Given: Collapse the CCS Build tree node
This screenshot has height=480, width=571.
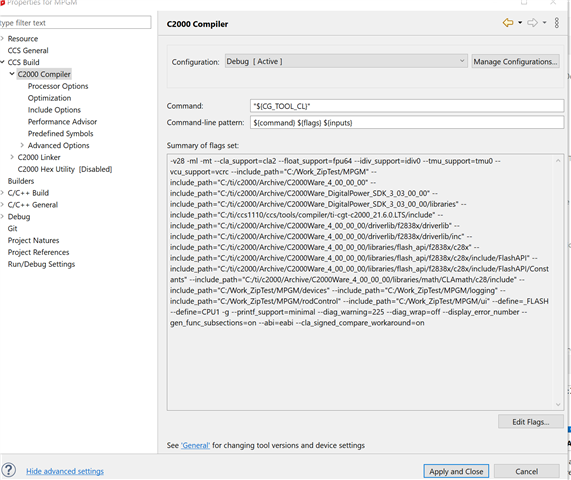Looking at the screenshot, I should (2, 62).
